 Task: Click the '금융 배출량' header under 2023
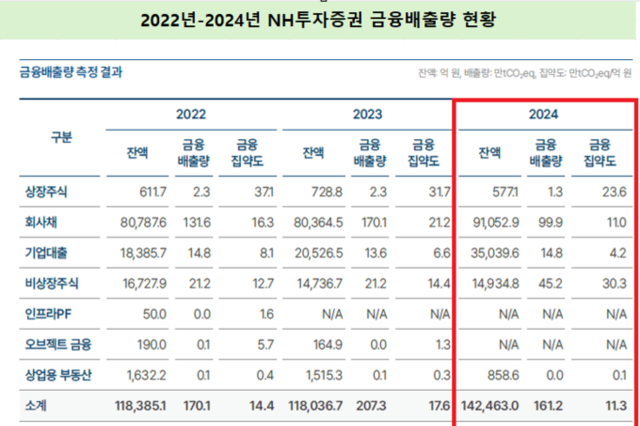[x=369, y=153]
